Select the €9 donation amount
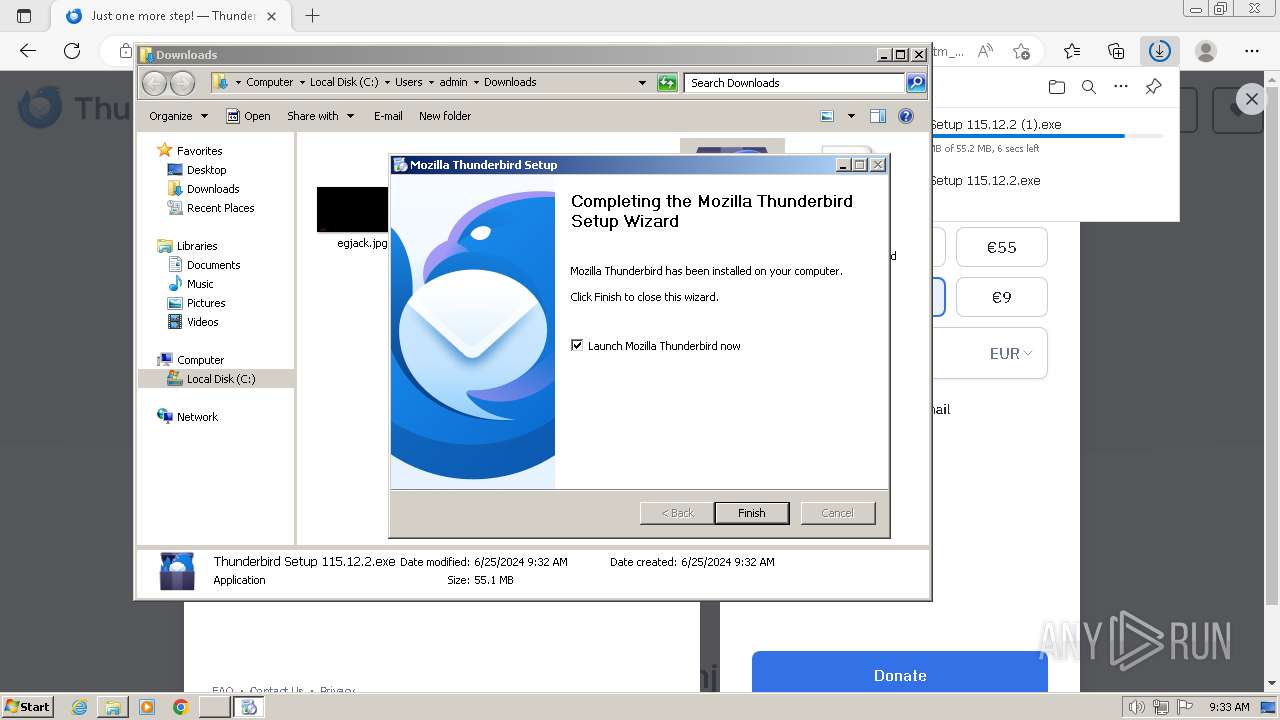The height and width of the screenshot is (720, 1280). 1001,297
